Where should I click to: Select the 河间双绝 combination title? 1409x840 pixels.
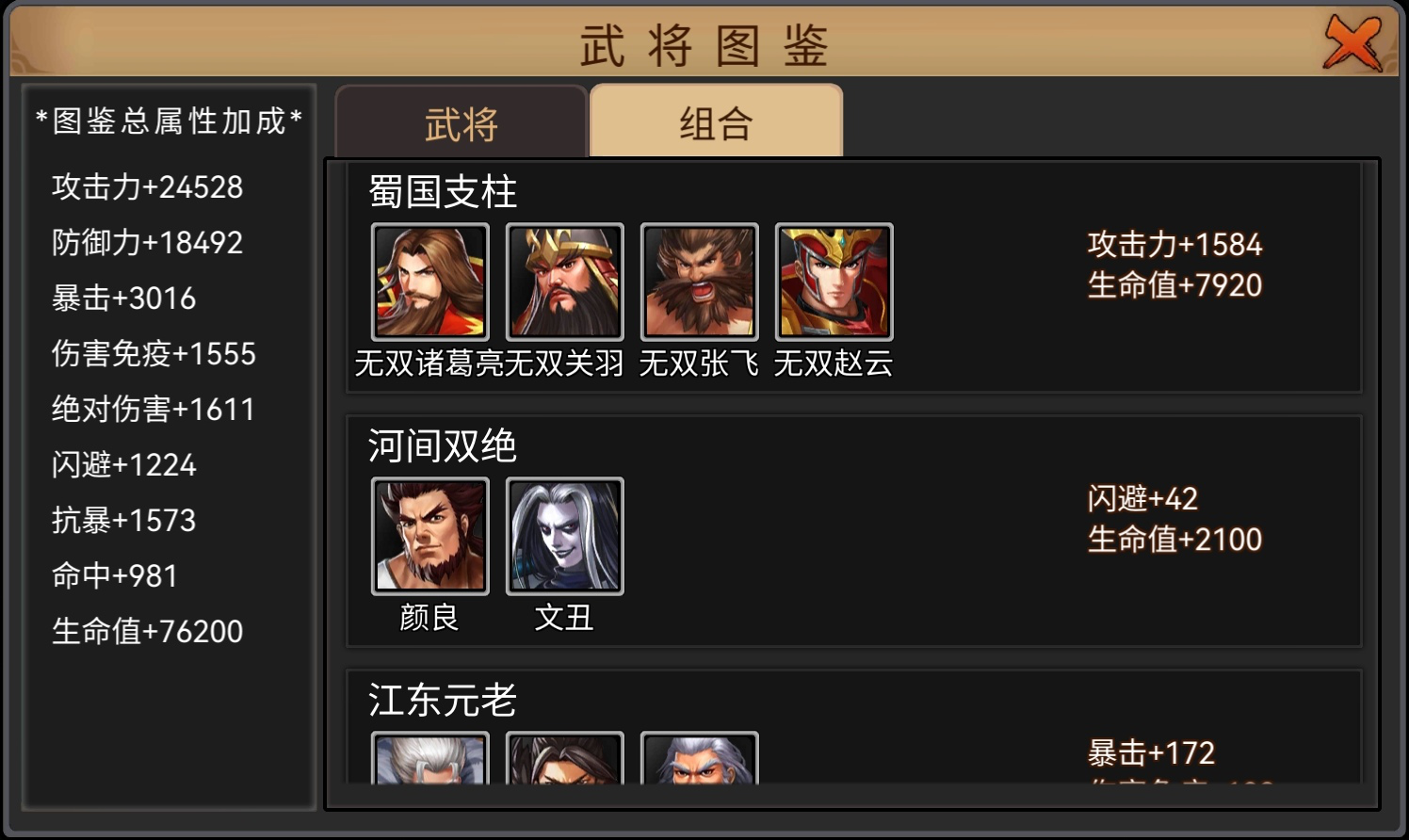(x=443, y=446)
